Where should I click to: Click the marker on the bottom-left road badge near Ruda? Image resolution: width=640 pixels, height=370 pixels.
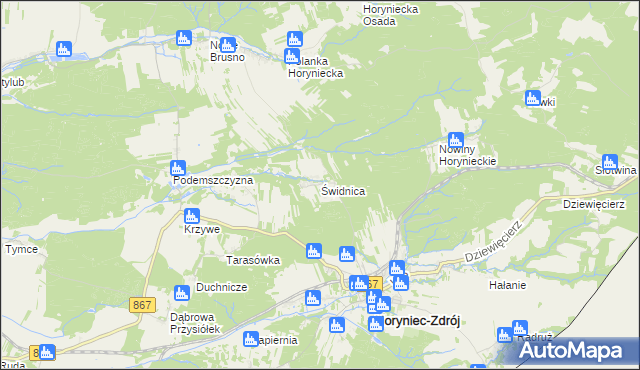point(47,352)
